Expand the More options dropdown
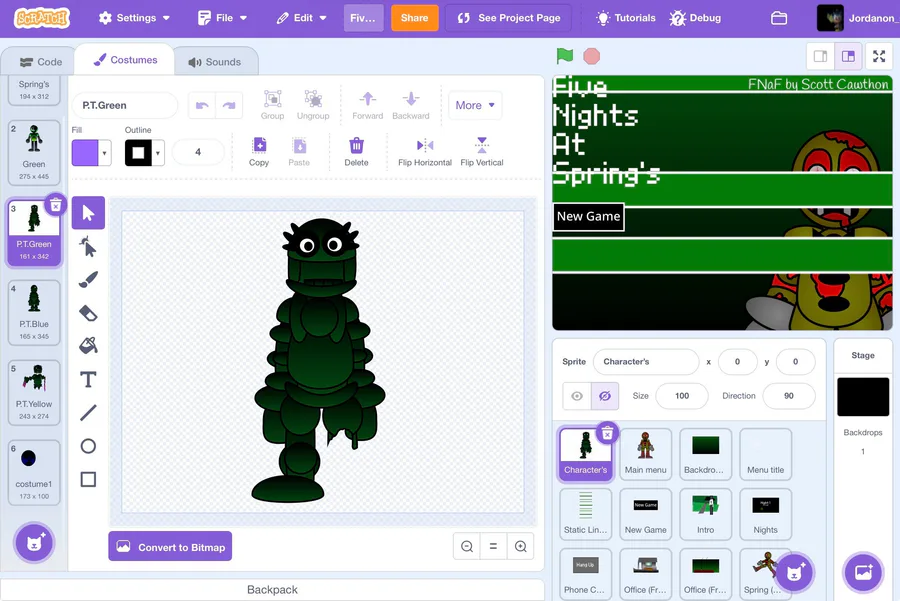900x601 pixels. pyautogui.click(x=475, y=105)
